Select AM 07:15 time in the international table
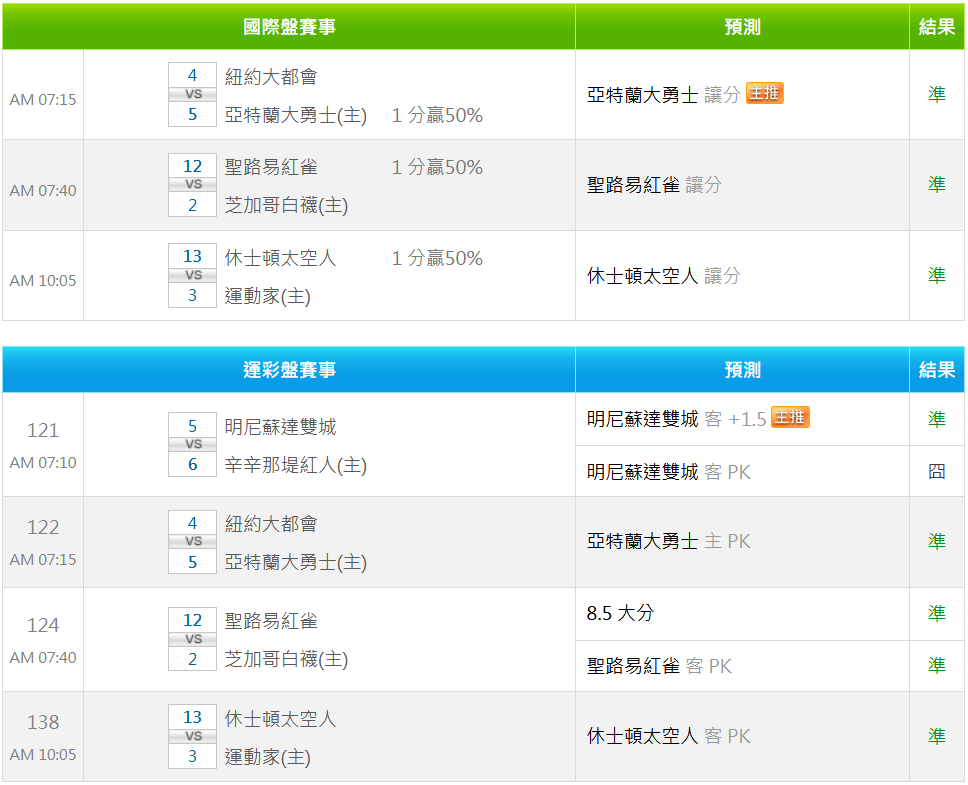Viewport: 968px width, 785px height. pyautogui.click(x=43, y=99)
